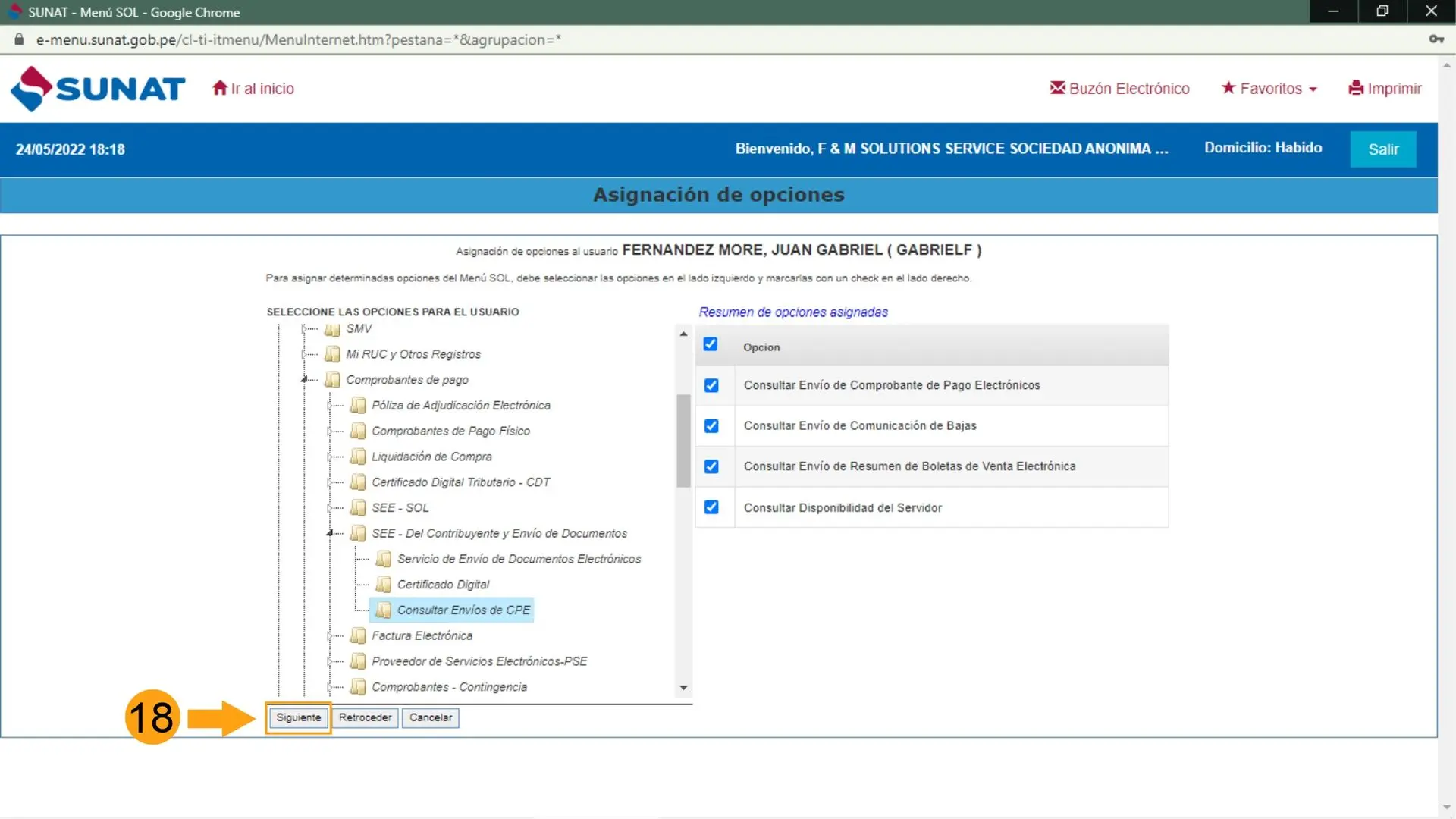This screenshot has width=1456, height=819.
Task: Expand the SMV tree node
Action: [x=304, y=328]
